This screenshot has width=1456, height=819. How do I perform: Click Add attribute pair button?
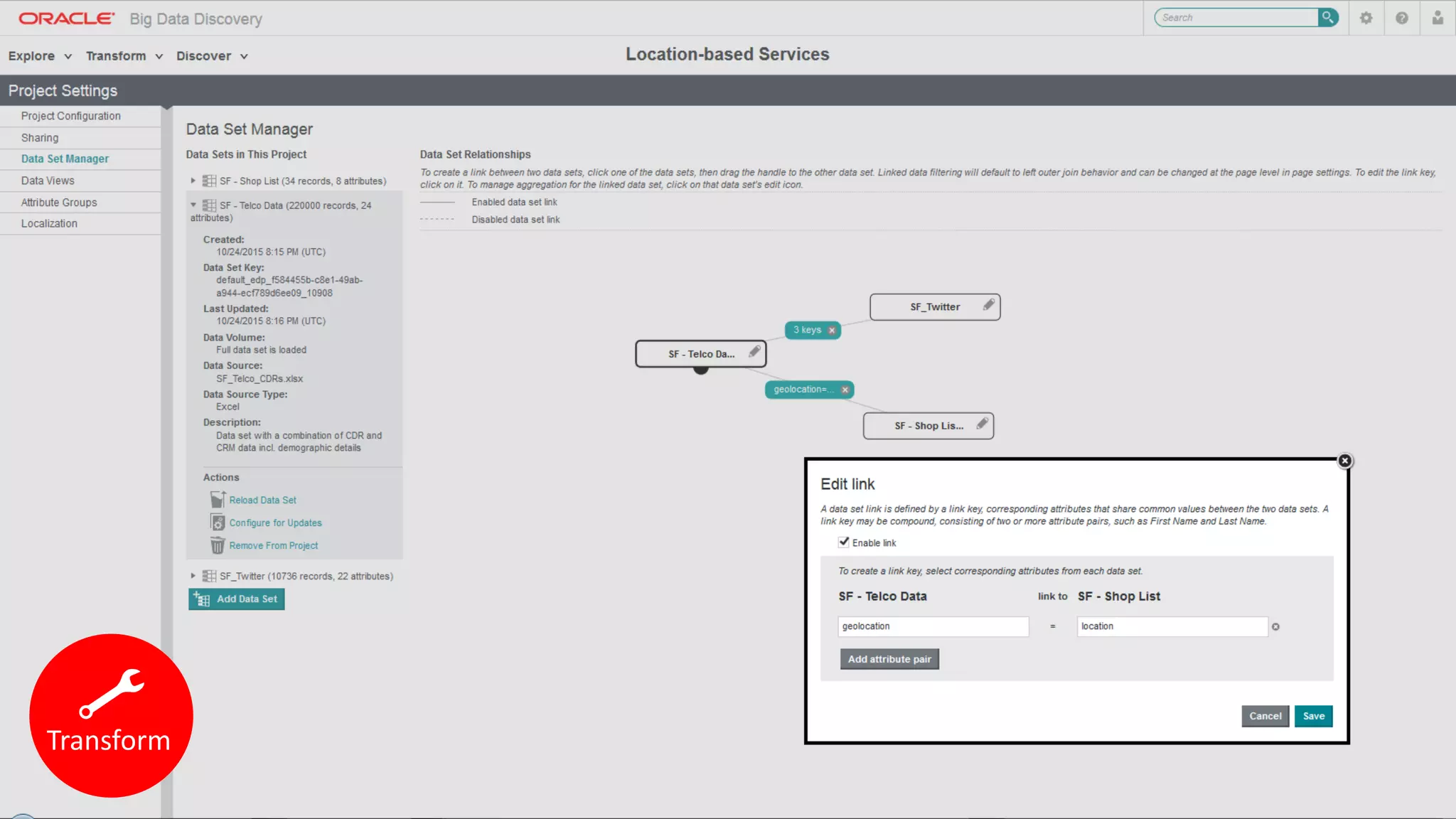tap(889, 659)
